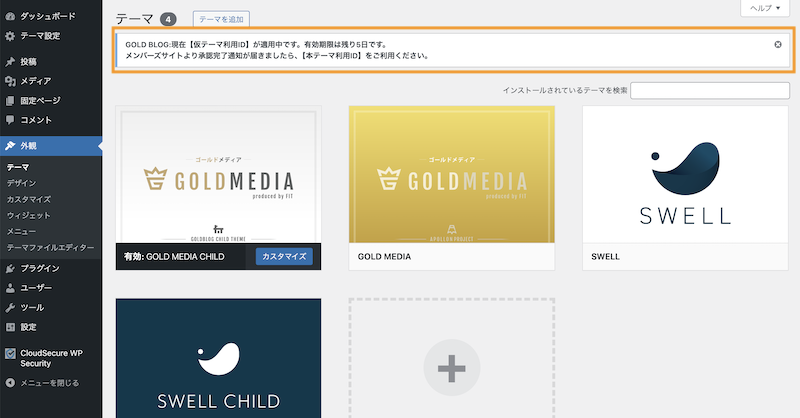The image size is (800, 418).
Task: Select the gold GOLD MEDIA theme thumbnail
Action: pyautogui.click(x=452, y=175)
